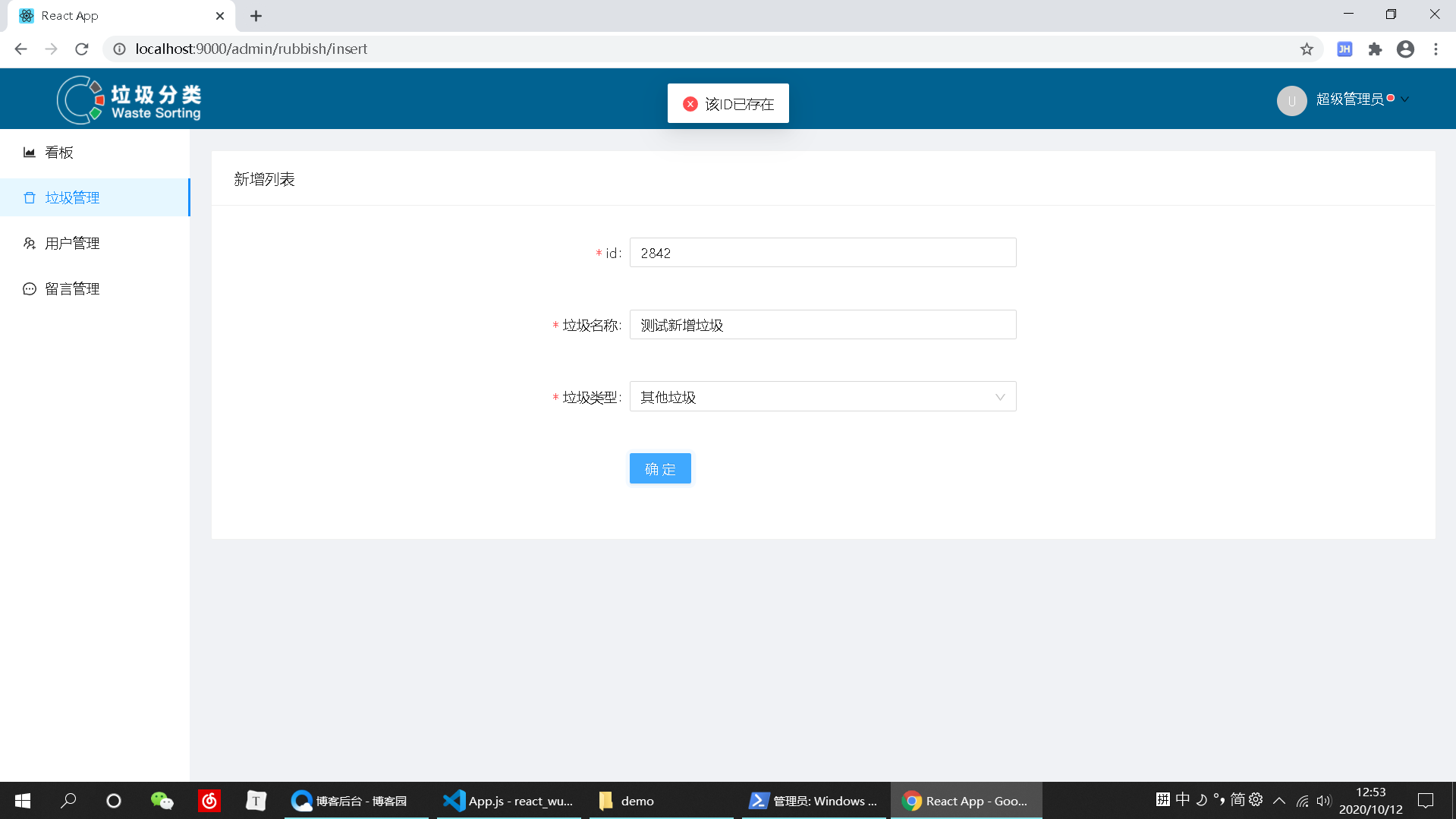
Task: Switch to 管理员 Windows PowerShell window
Action: 813,801
